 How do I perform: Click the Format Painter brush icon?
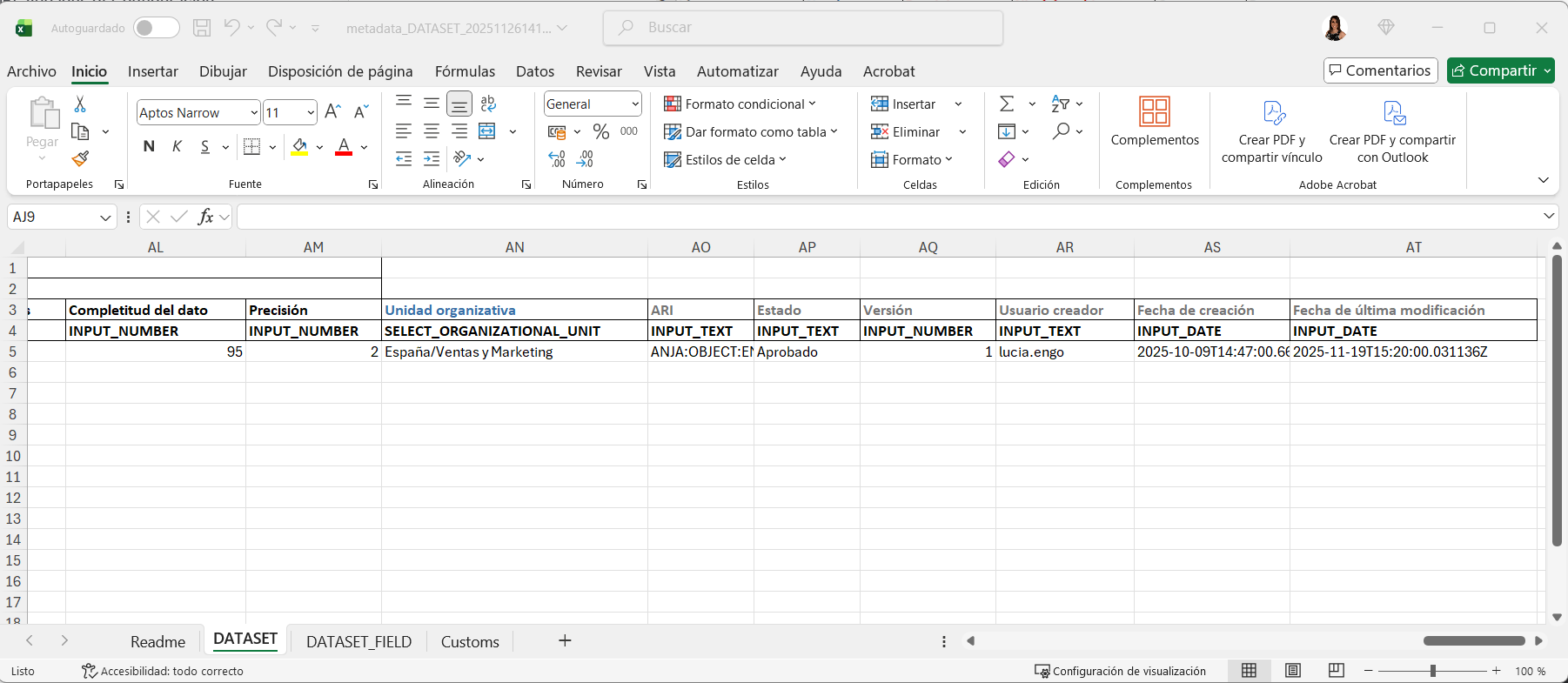tap(80, 158)
